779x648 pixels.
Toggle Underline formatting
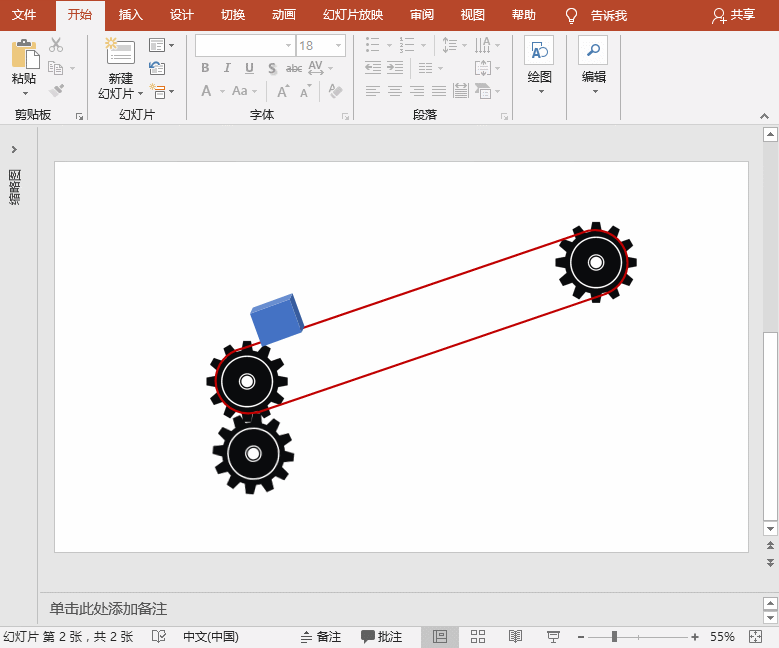coord(249,68)
